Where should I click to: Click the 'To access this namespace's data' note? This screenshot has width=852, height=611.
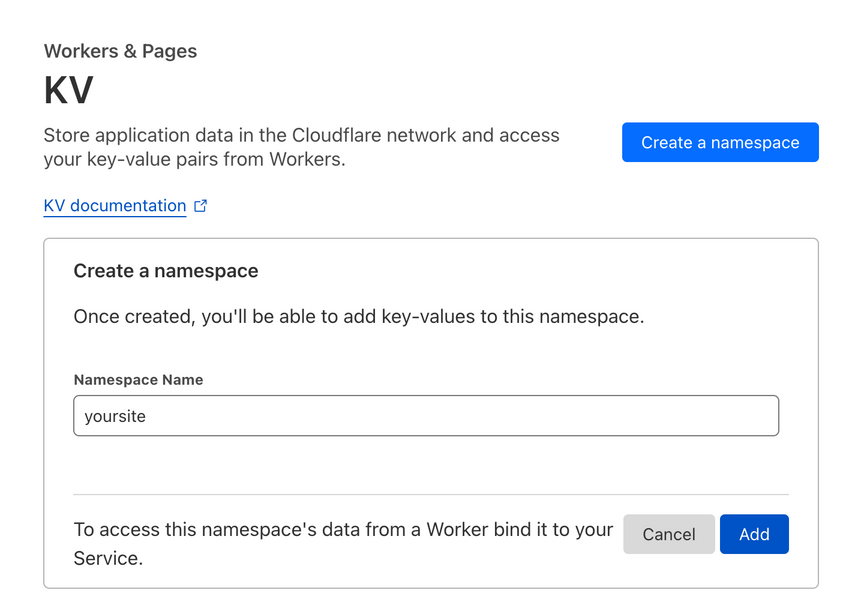pos(343,530)
